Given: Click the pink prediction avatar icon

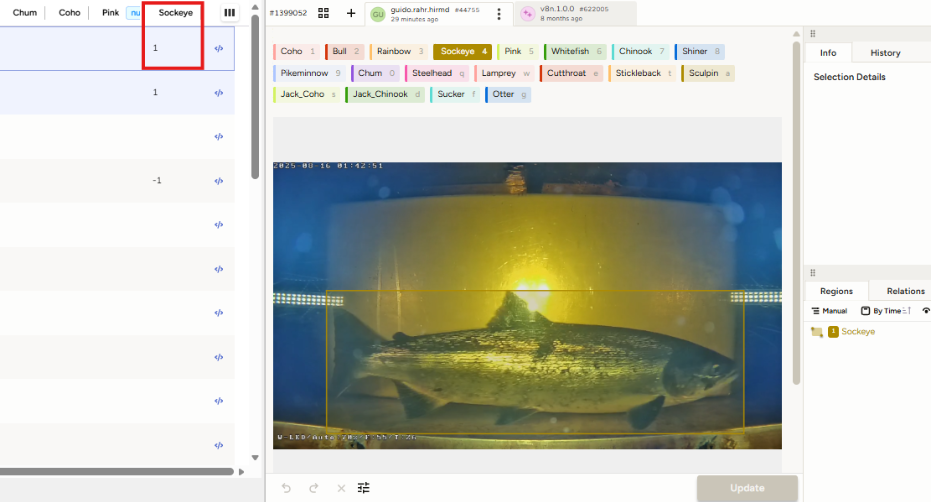Looking at the screenshot, I should point(527,14).
